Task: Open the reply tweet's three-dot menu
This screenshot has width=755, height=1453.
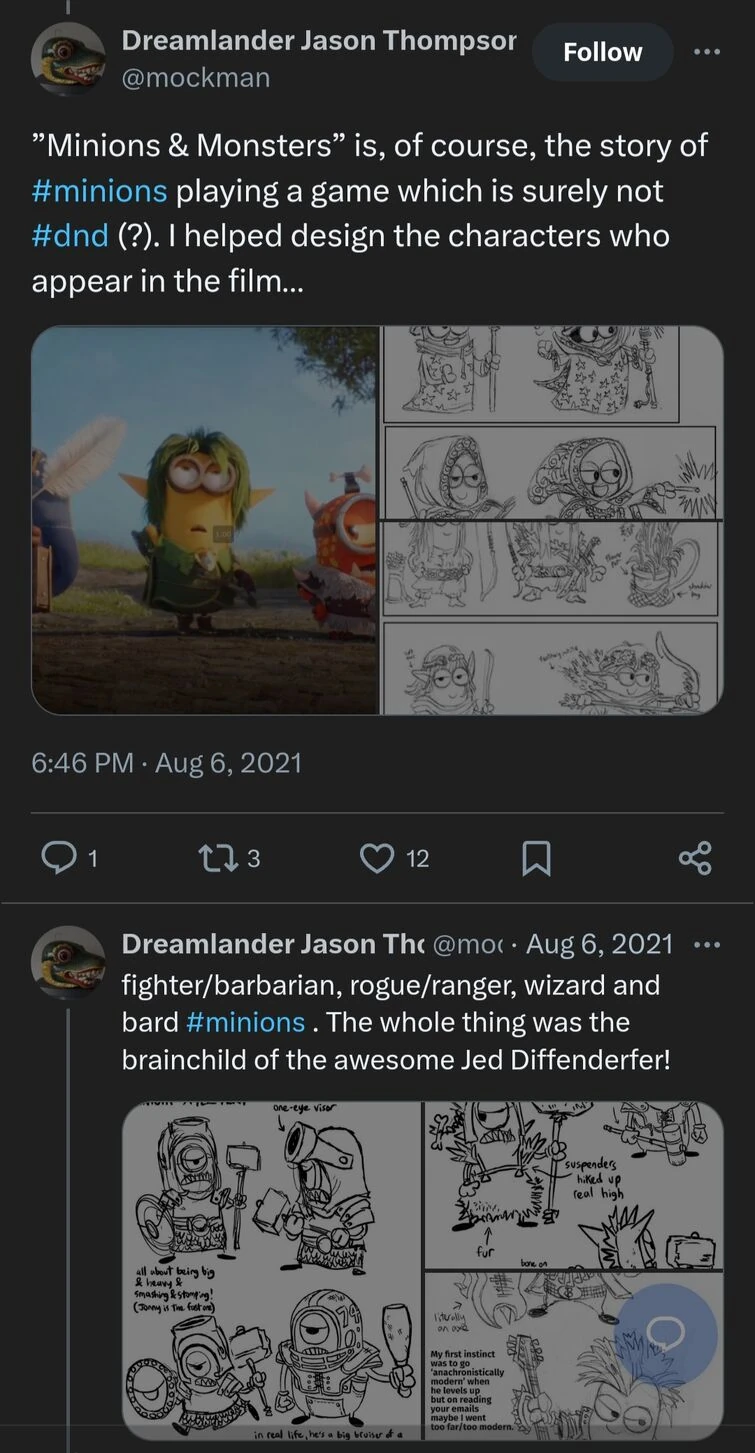Action: point(706,944)
